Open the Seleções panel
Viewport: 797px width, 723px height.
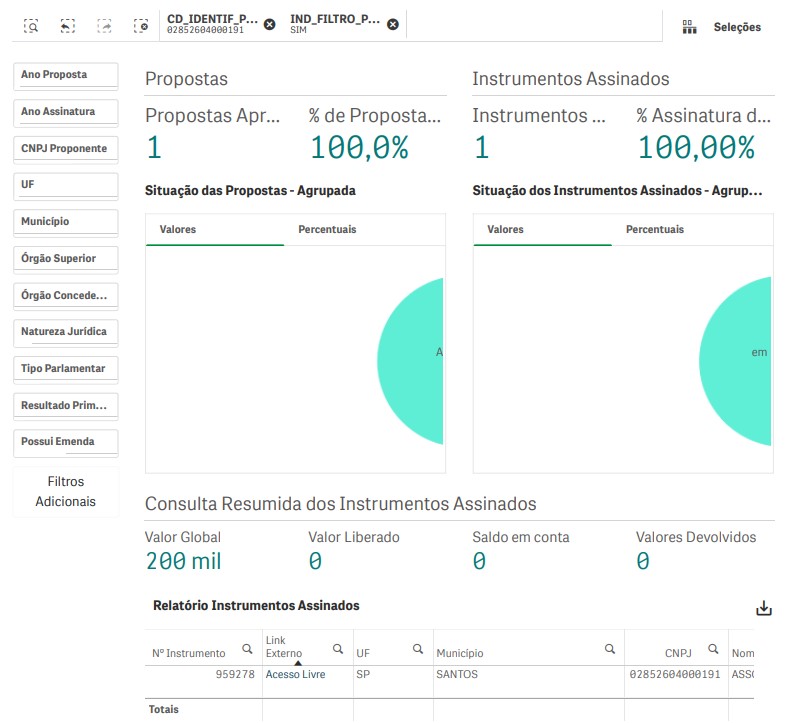[x=723, y=27]
